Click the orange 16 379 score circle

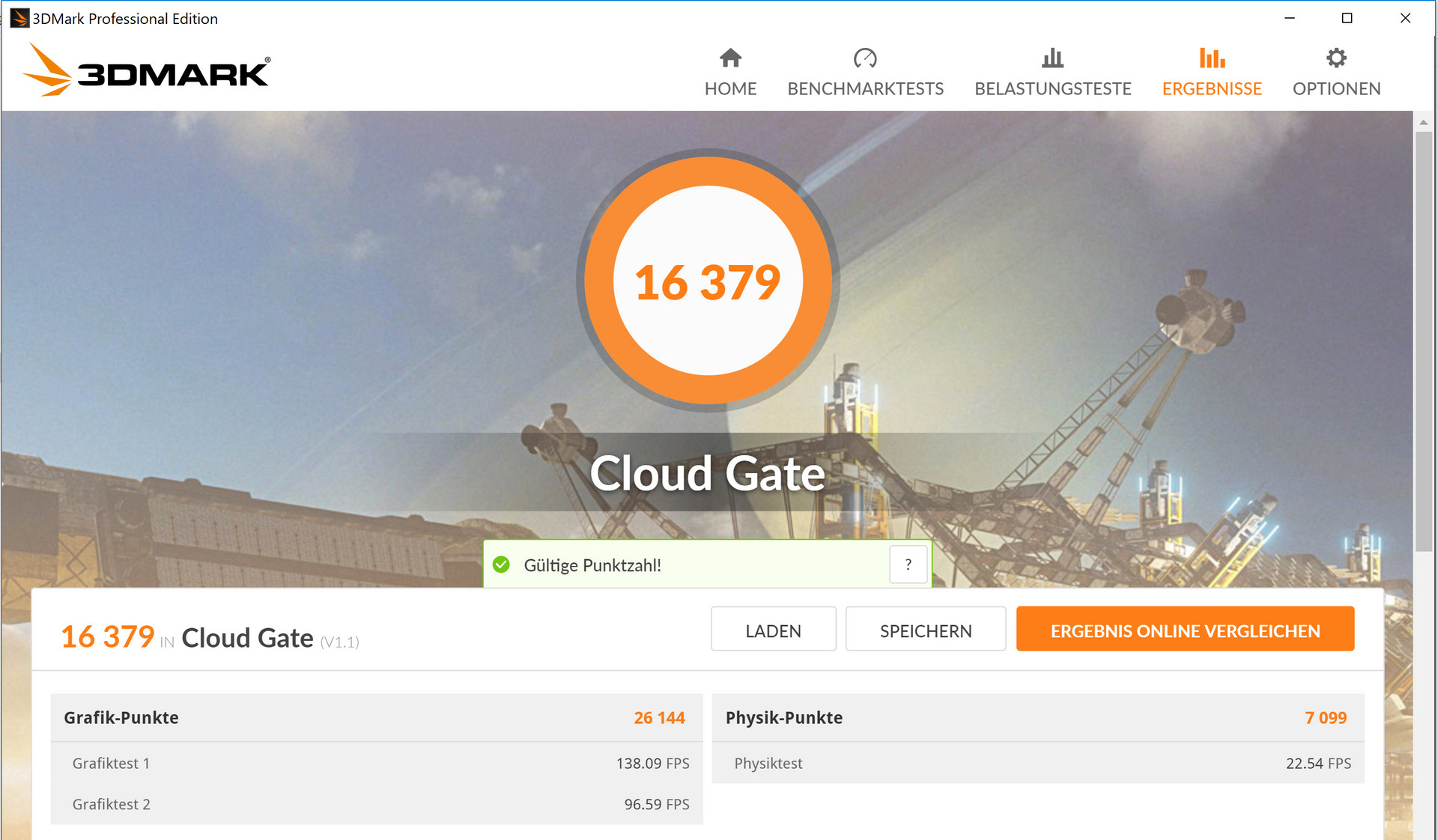[x=708, y=281]
